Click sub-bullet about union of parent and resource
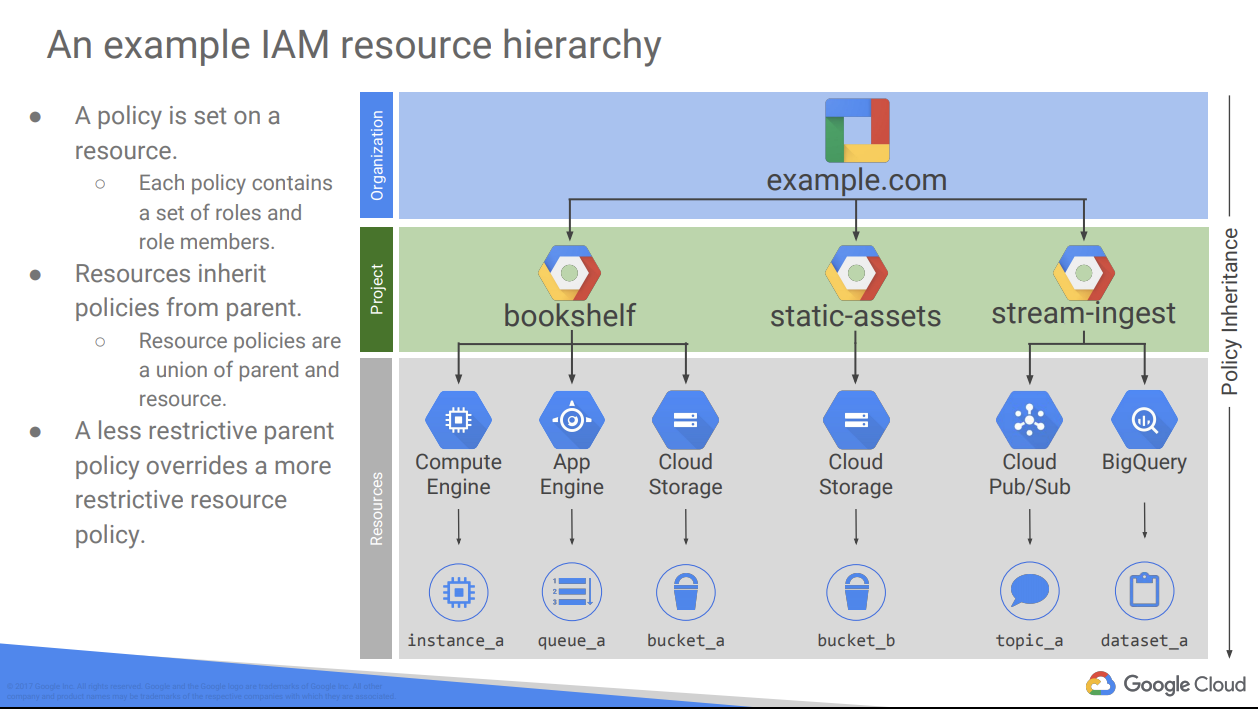This screenshot has height=710, width=1258. (239, 369)
